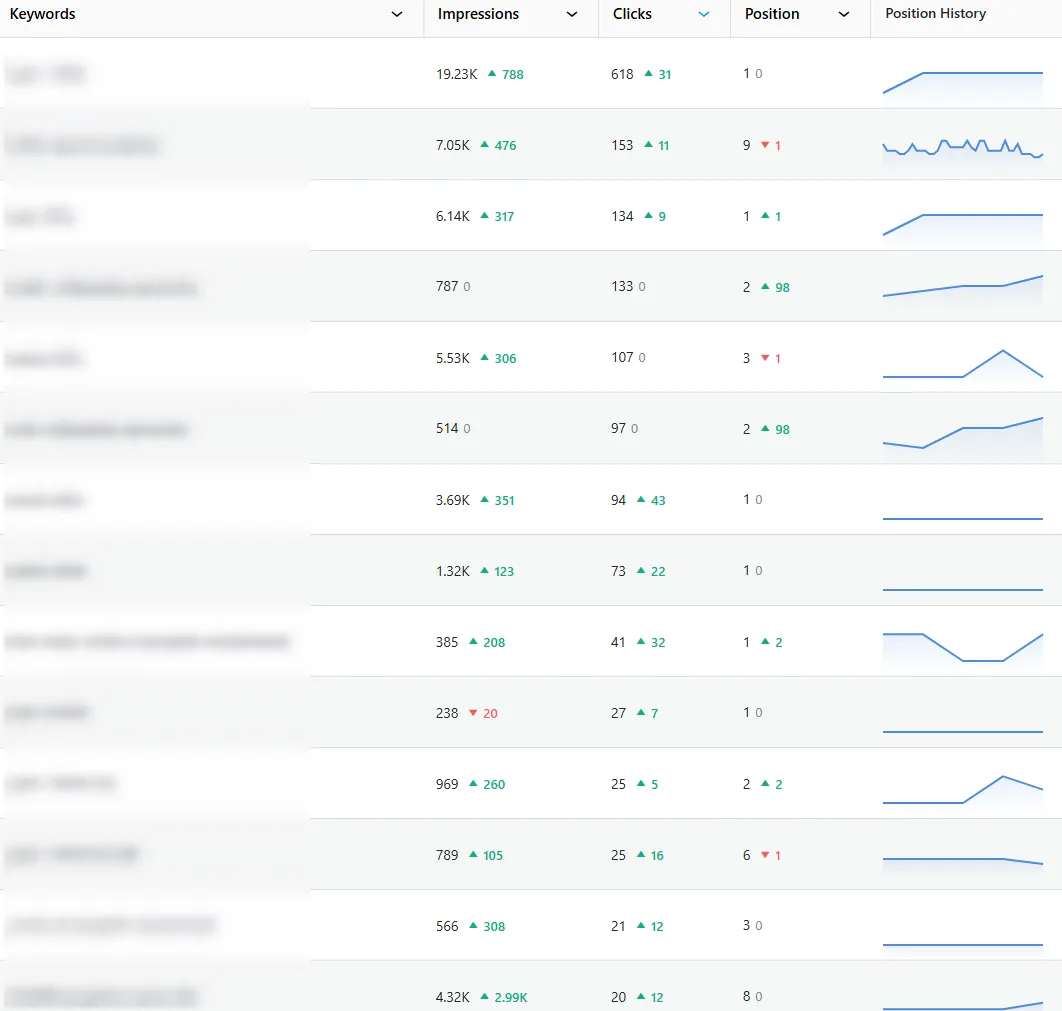Open the Keywords column dropdown chevron
The image size is (1062, 1011).
click(397, 15)
